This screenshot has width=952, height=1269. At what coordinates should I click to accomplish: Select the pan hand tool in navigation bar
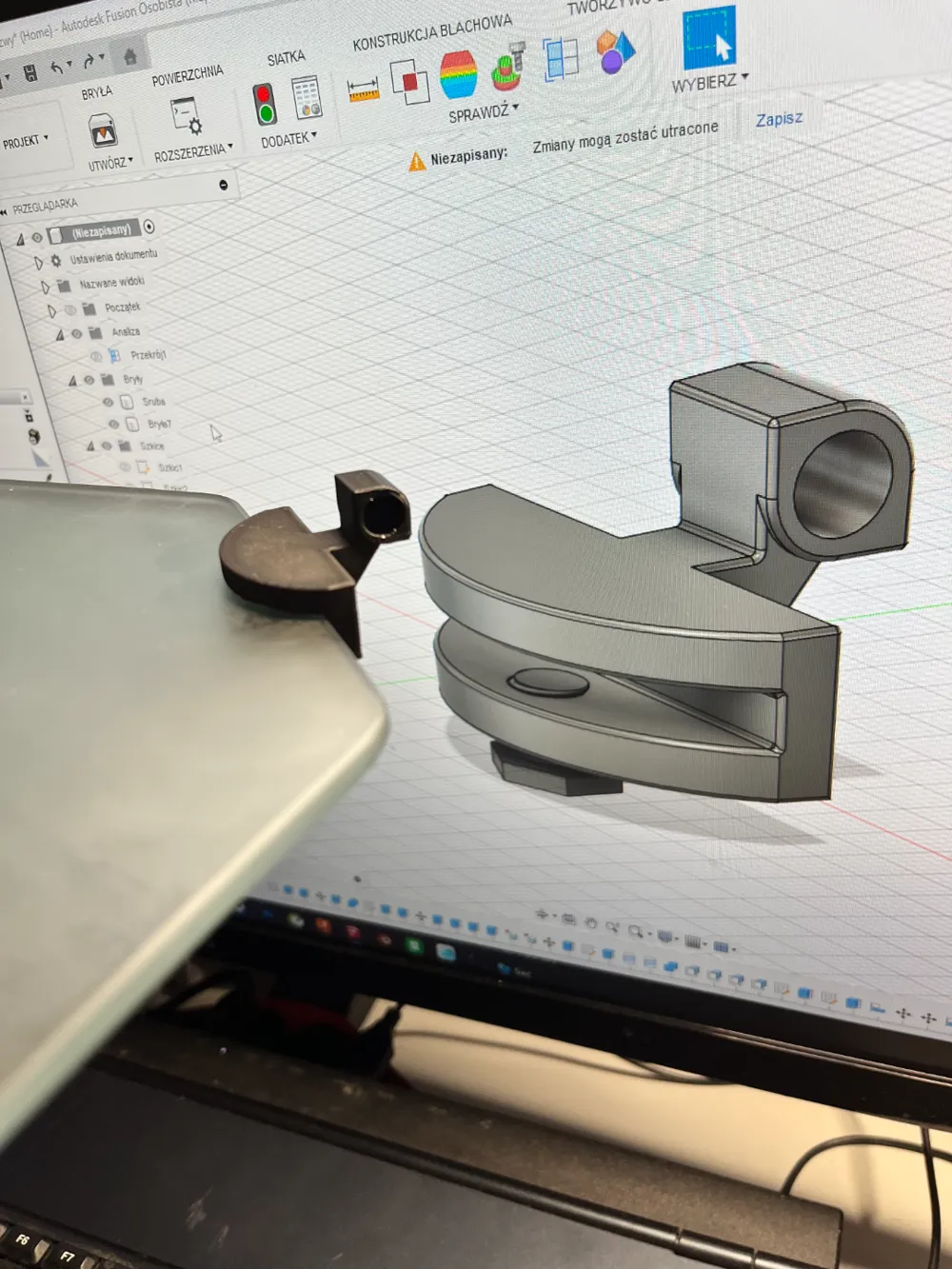click(x=590, y=923)
